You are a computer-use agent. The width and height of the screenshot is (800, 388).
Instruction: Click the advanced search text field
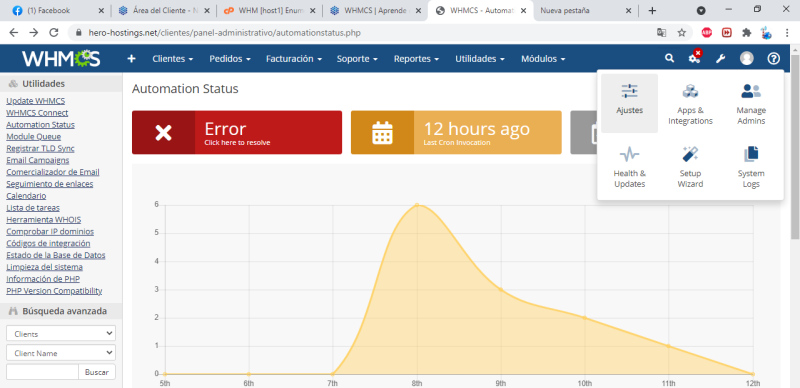42,372
